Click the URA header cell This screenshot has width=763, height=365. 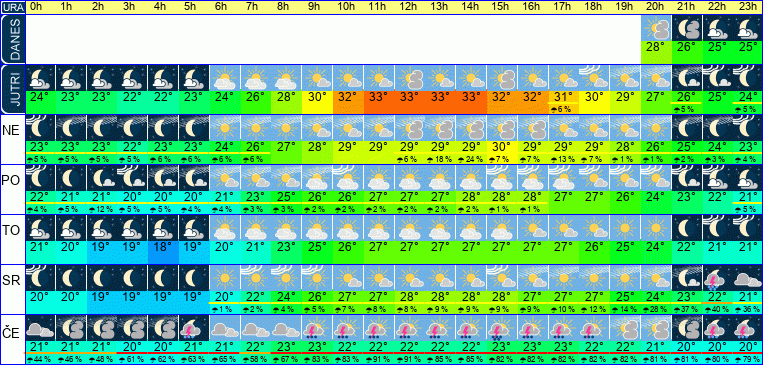(x=12, y=7)
